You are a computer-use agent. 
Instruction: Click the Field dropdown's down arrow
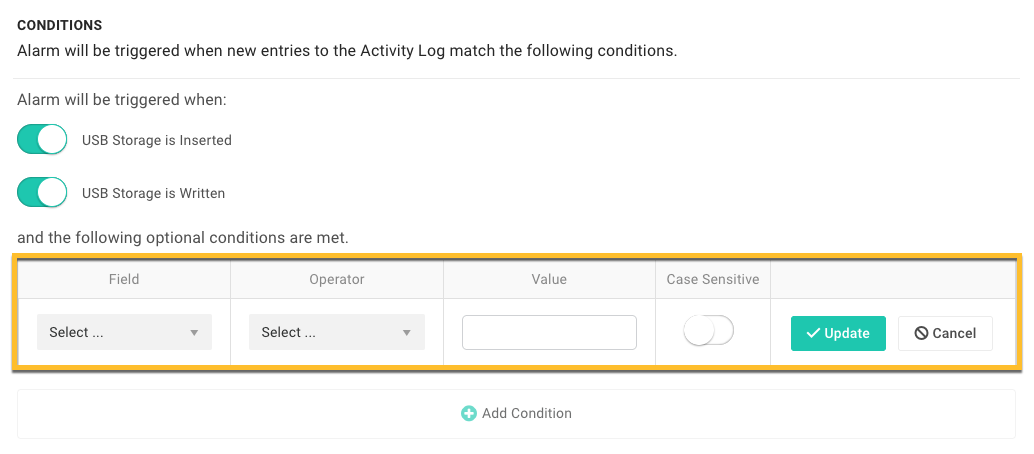pos(194,333)
